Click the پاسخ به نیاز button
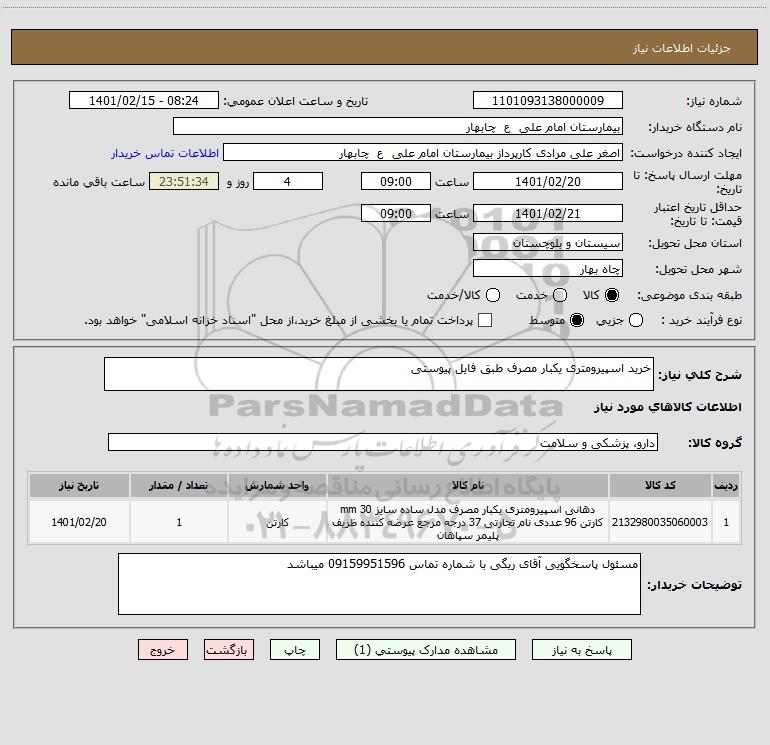This screenshot has height=745, width=770. (x=582, y=650)
